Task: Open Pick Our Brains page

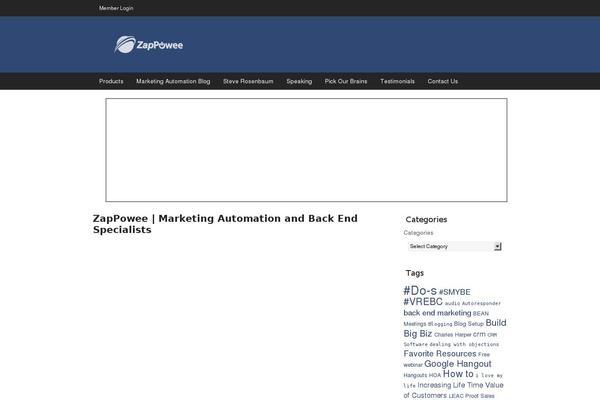Action: tap(346, 81)
